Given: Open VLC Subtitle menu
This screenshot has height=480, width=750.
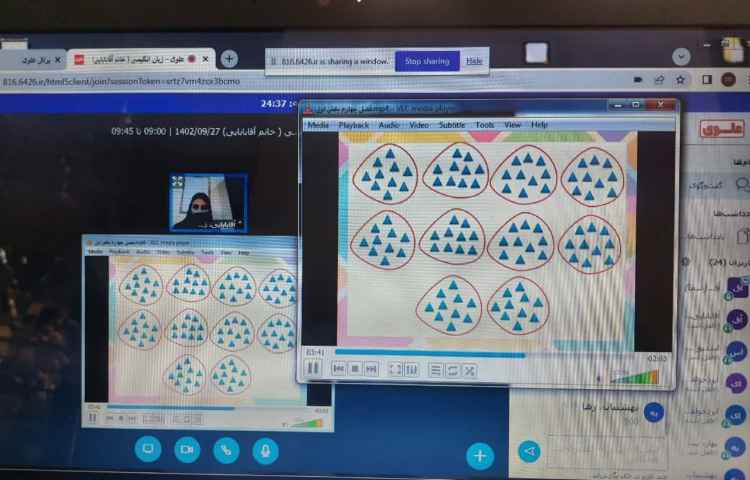Looking at the screenshot, I should point(452,125).
